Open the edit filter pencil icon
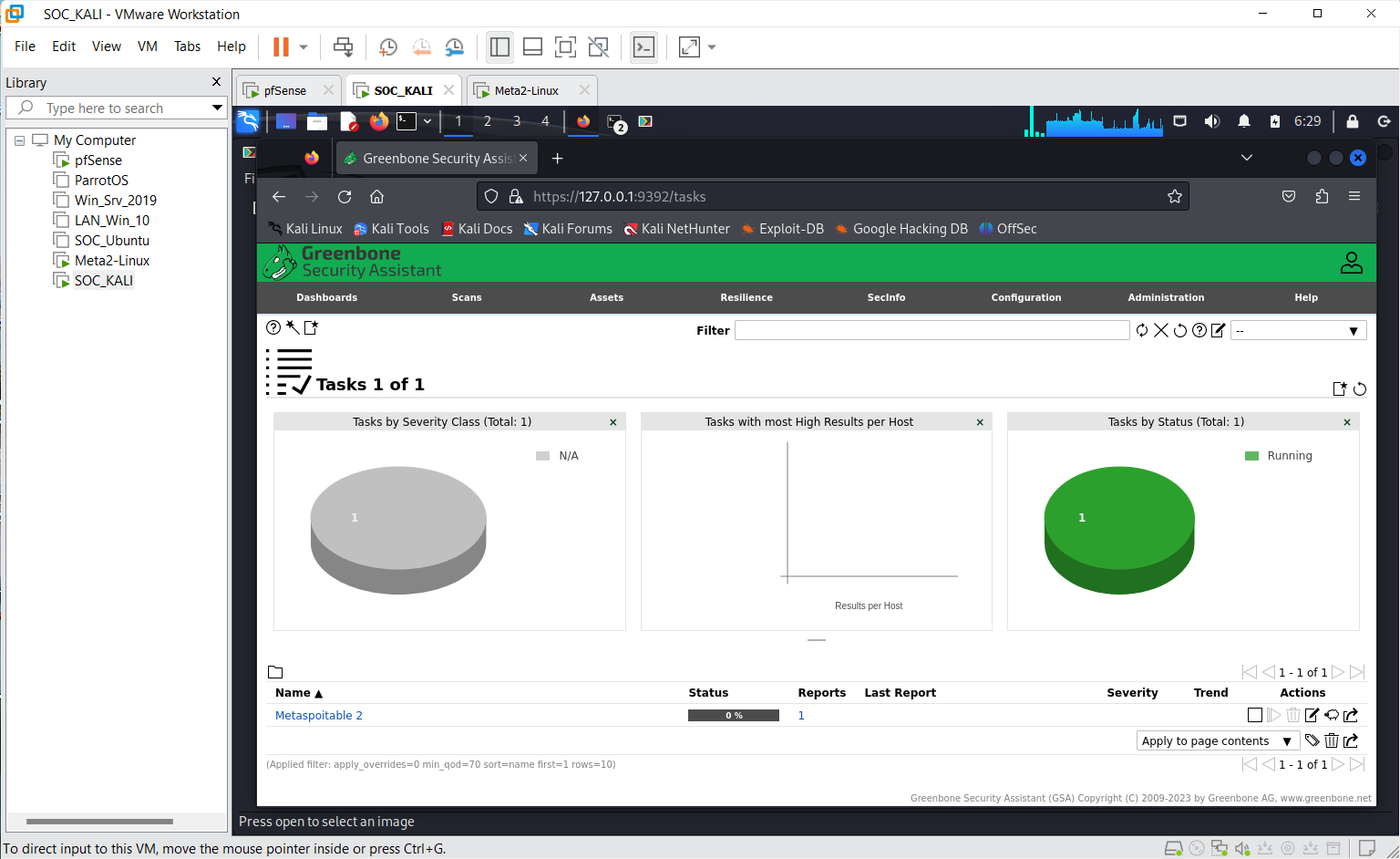This screenshot has width=1400, height=859. [x=1218, y=330]
